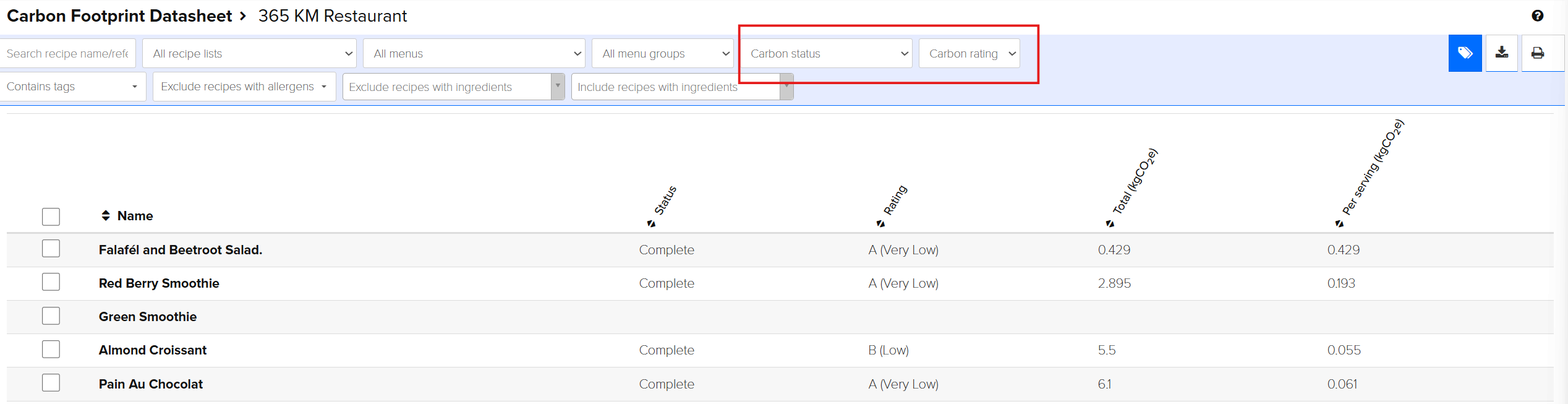Click the Status column sort icon
This screenshot has height=404, width=1568.
click(x=651, y=224)
